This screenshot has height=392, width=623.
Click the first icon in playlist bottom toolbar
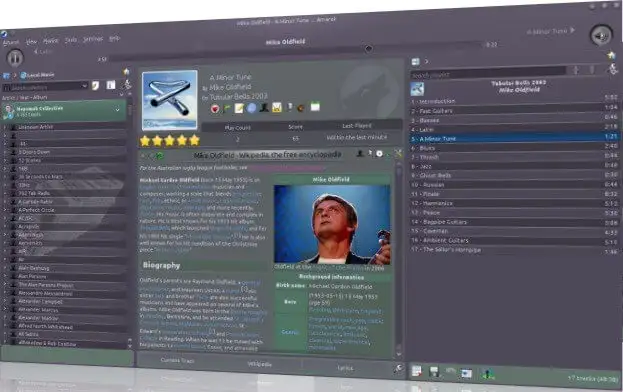417,371
